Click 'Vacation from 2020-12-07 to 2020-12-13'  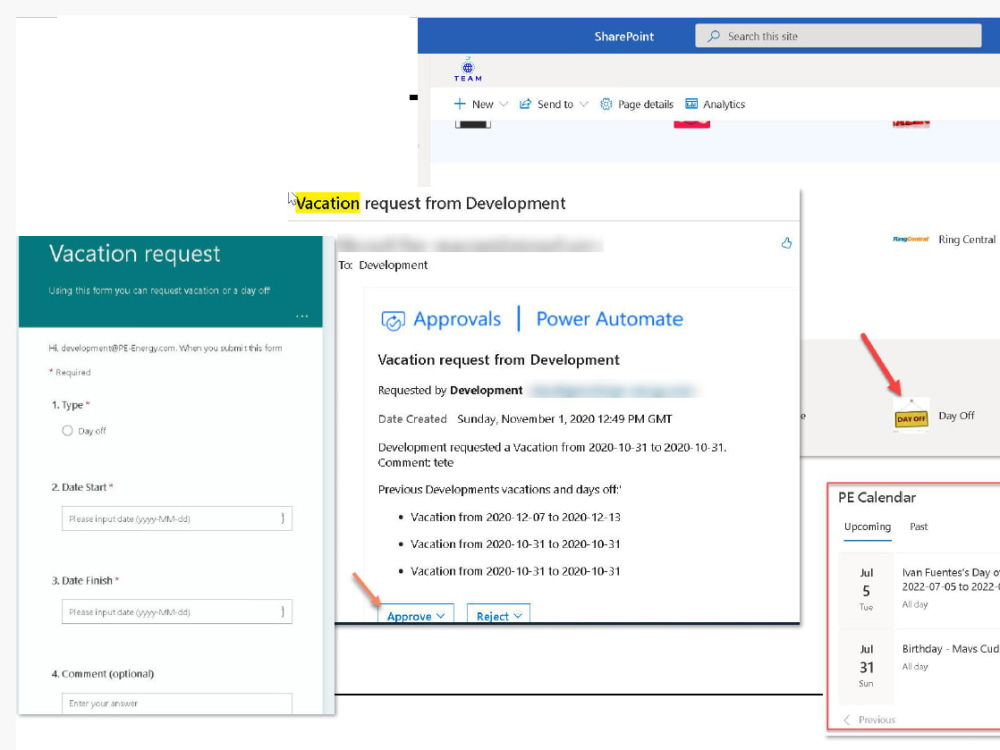515,517
